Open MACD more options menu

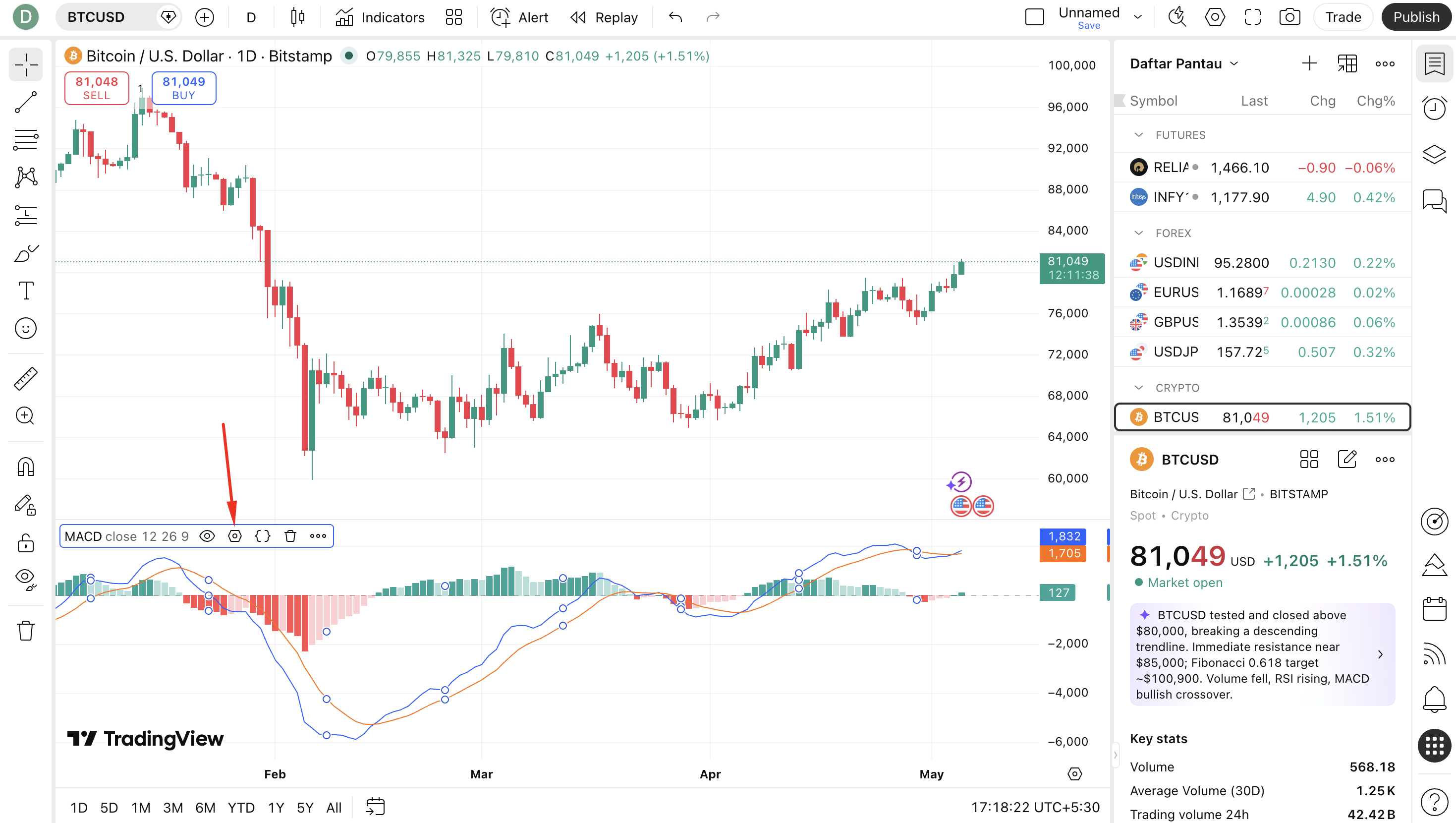(318, 536)
